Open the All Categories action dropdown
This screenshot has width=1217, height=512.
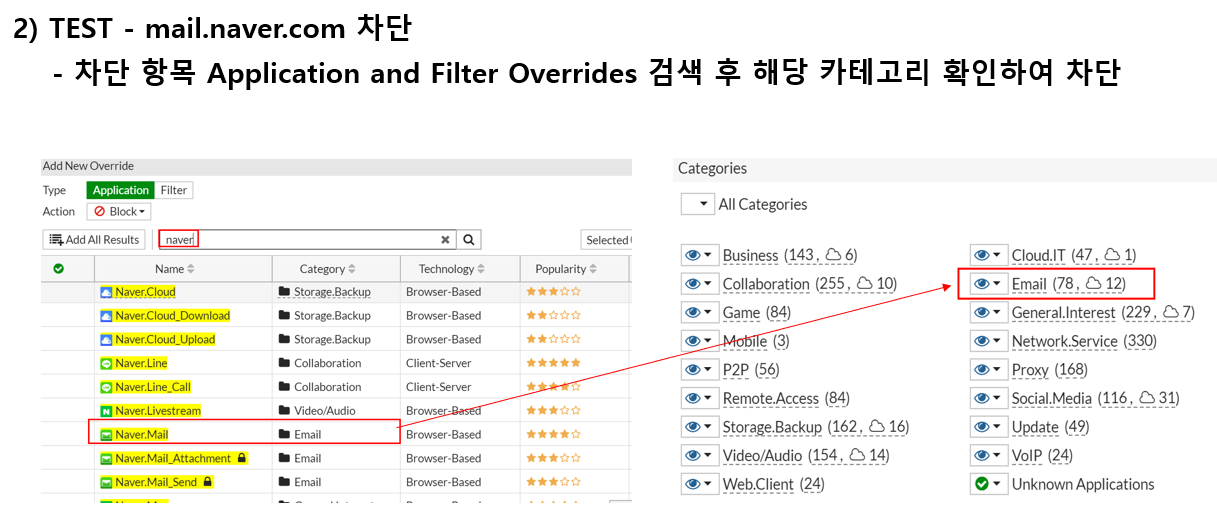coord(697,204)
